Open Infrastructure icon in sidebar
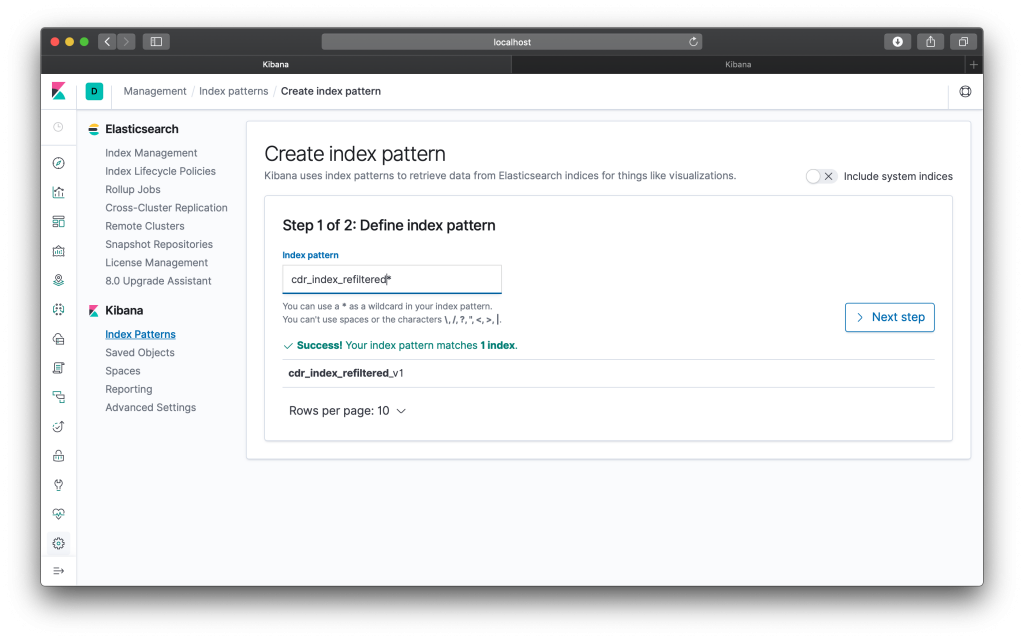 click(59, 339)
